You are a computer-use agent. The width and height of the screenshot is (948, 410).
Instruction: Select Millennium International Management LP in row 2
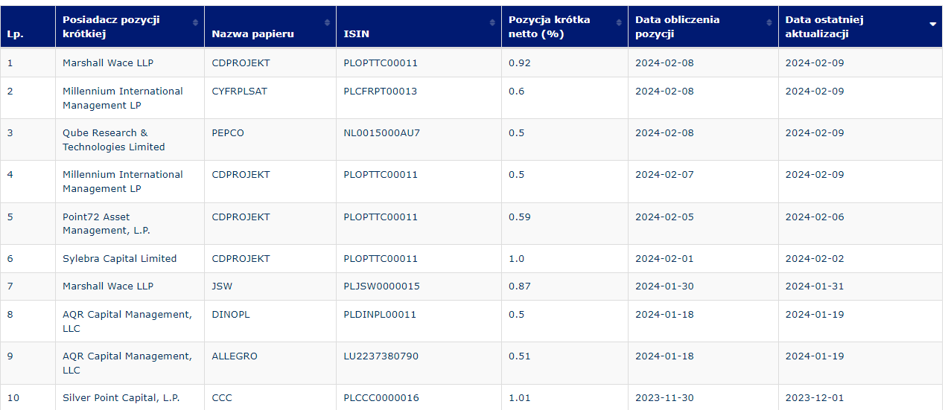pos(123,98)
